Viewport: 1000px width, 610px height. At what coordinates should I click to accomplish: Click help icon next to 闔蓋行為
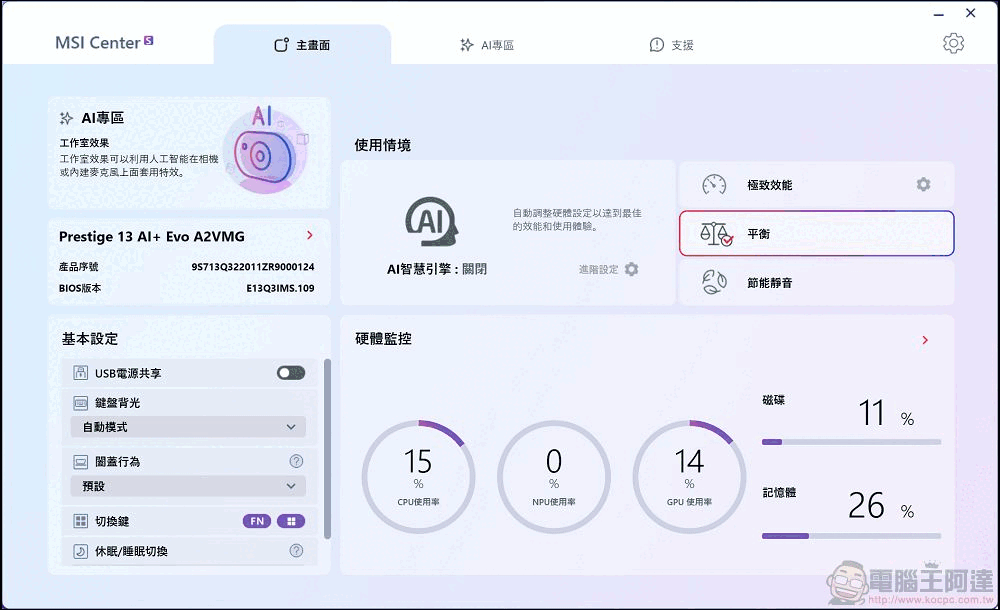[296, 462]
